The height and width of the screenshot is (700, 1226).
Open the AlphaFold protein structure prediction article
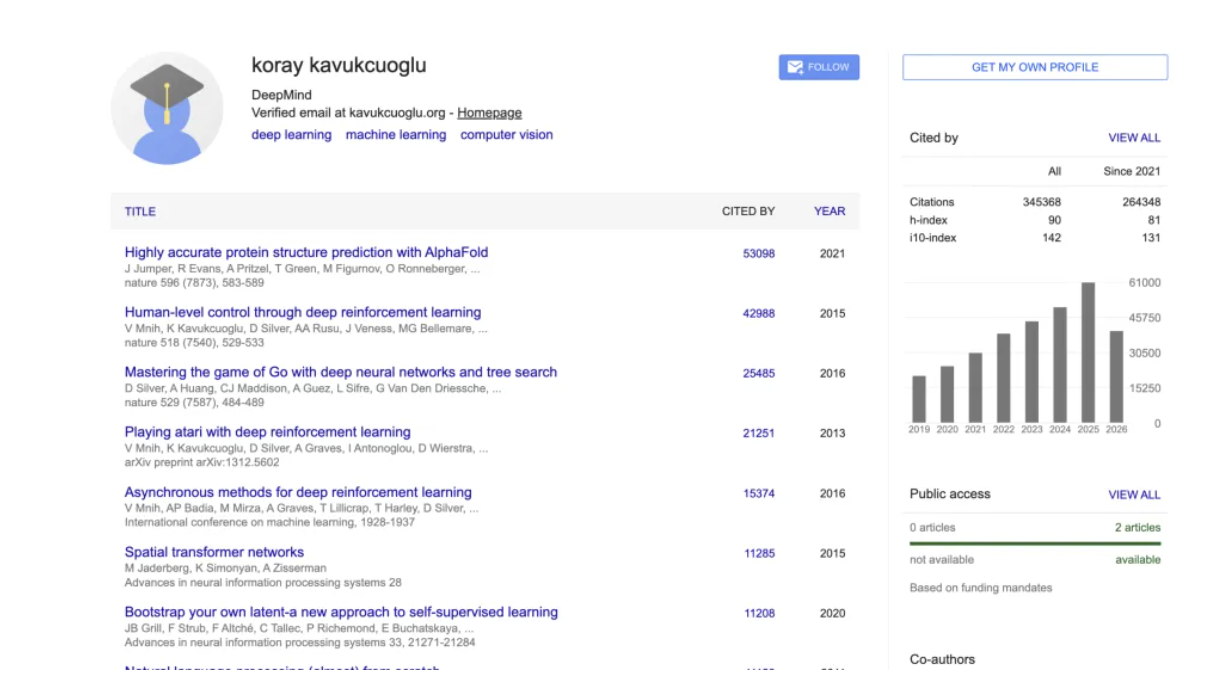tap(306, 252)
